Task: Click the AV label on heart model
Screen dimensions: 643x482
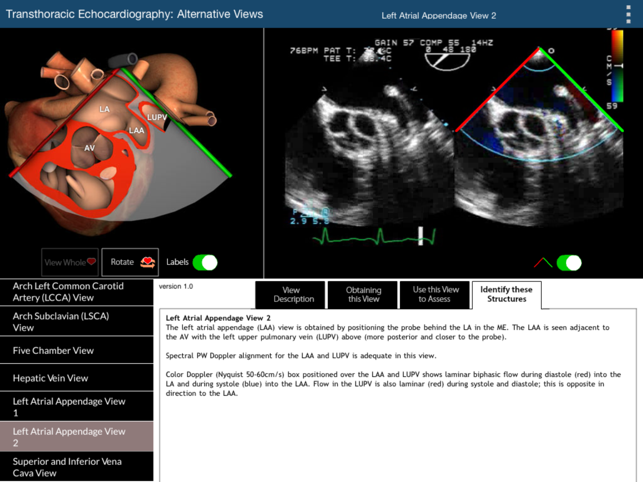Action: 90,148
